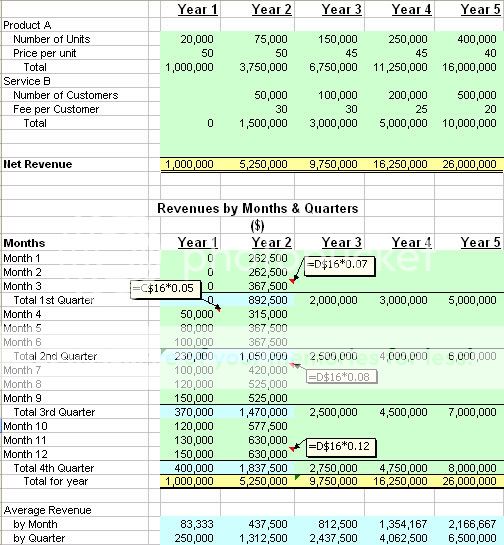Select Total 1st Quarter Year 5 value 5,000,000
This screenshot has height=545, width=504.
(472, 300)
